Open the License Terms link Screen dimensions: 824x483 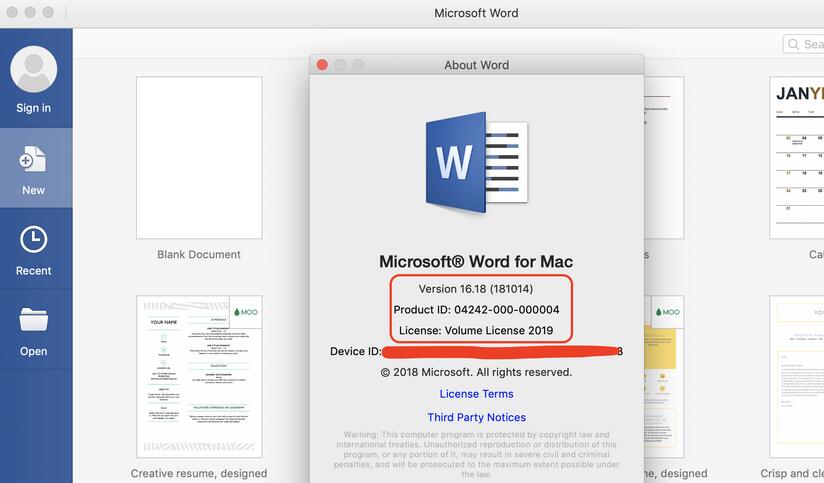(477, 394)
